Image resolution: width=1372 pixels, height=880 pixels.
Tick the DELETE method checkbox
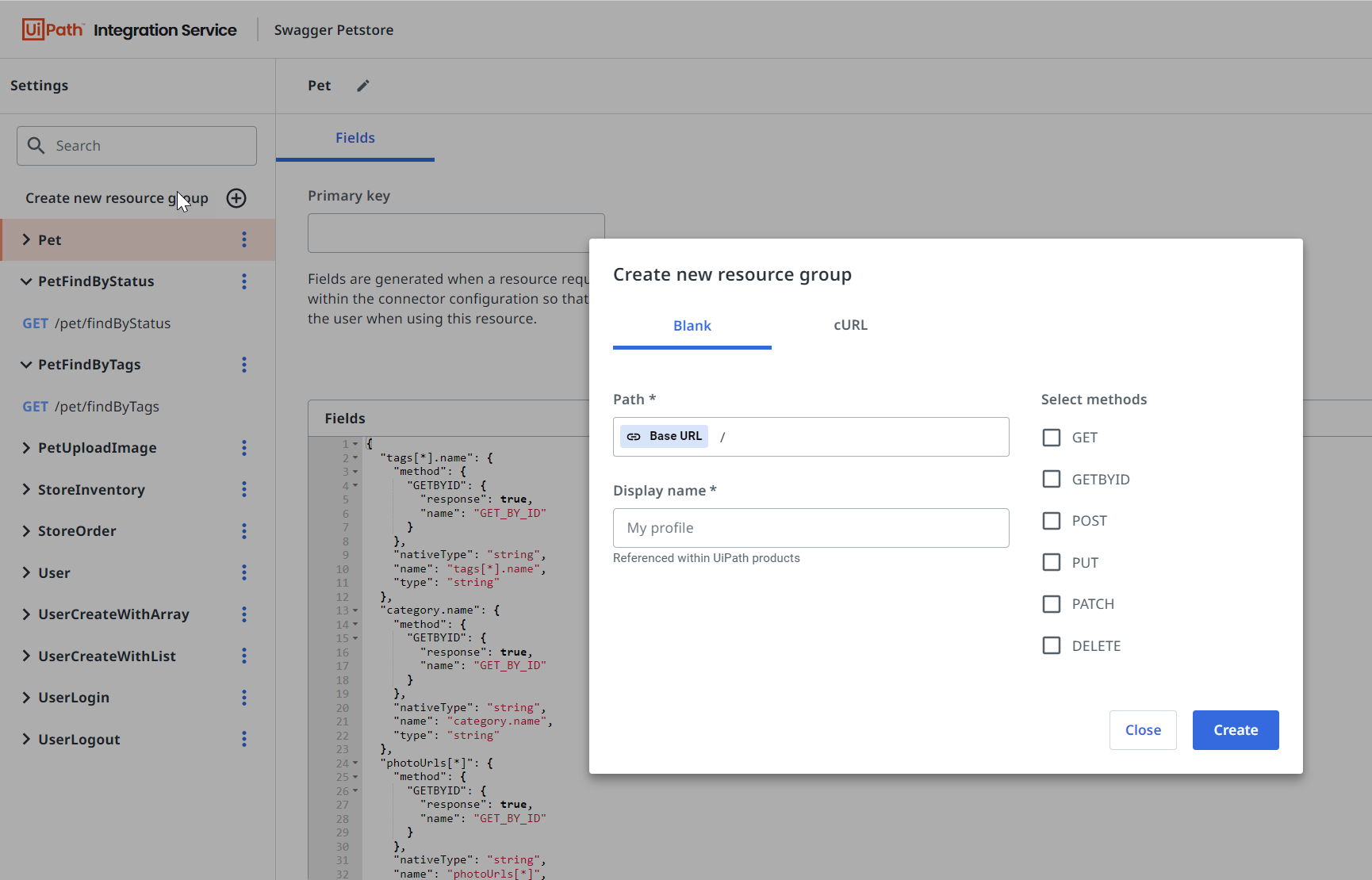point(1052,645)
